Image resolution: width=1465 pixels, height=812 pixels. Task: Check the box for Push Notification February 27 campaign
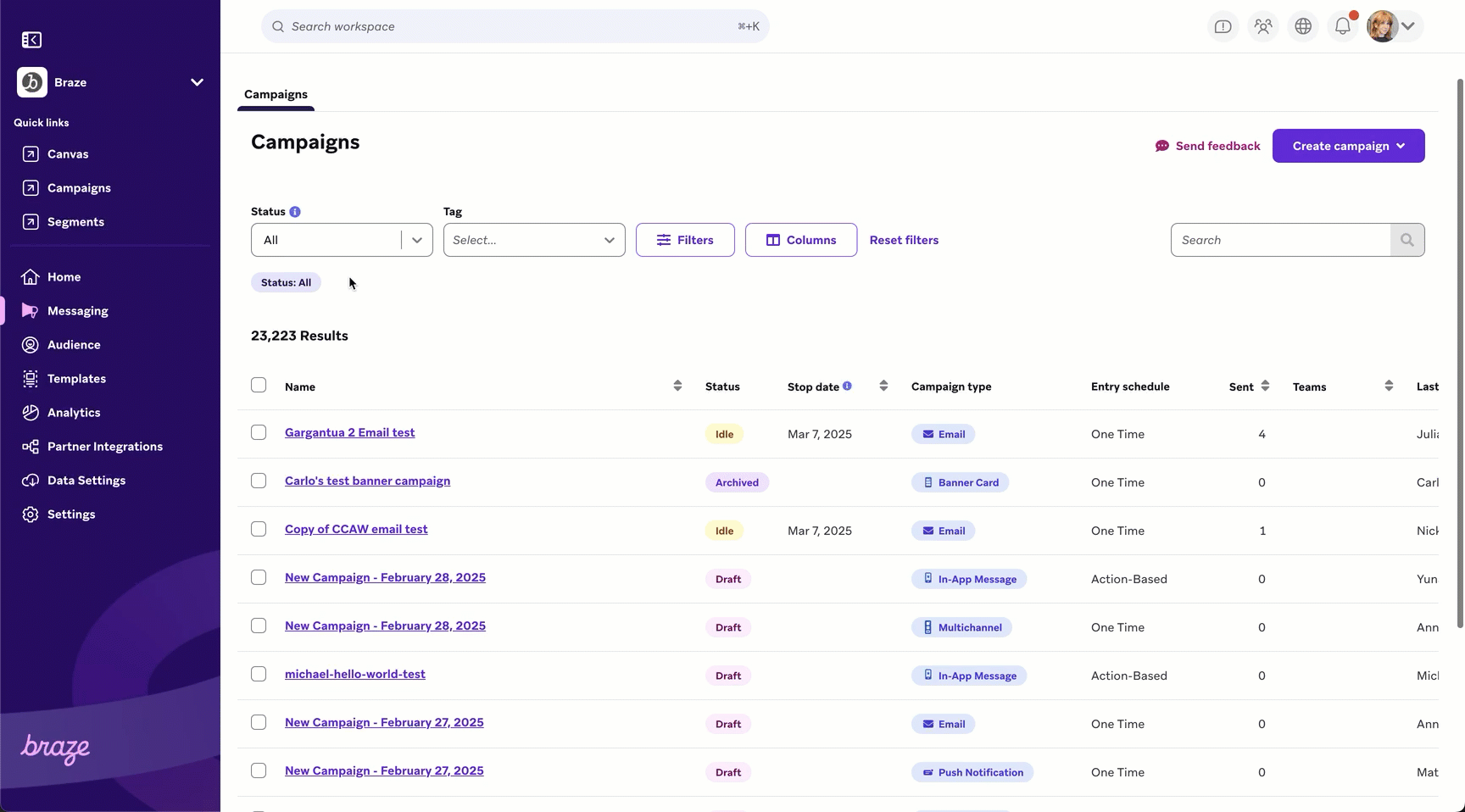coord(259,770)
